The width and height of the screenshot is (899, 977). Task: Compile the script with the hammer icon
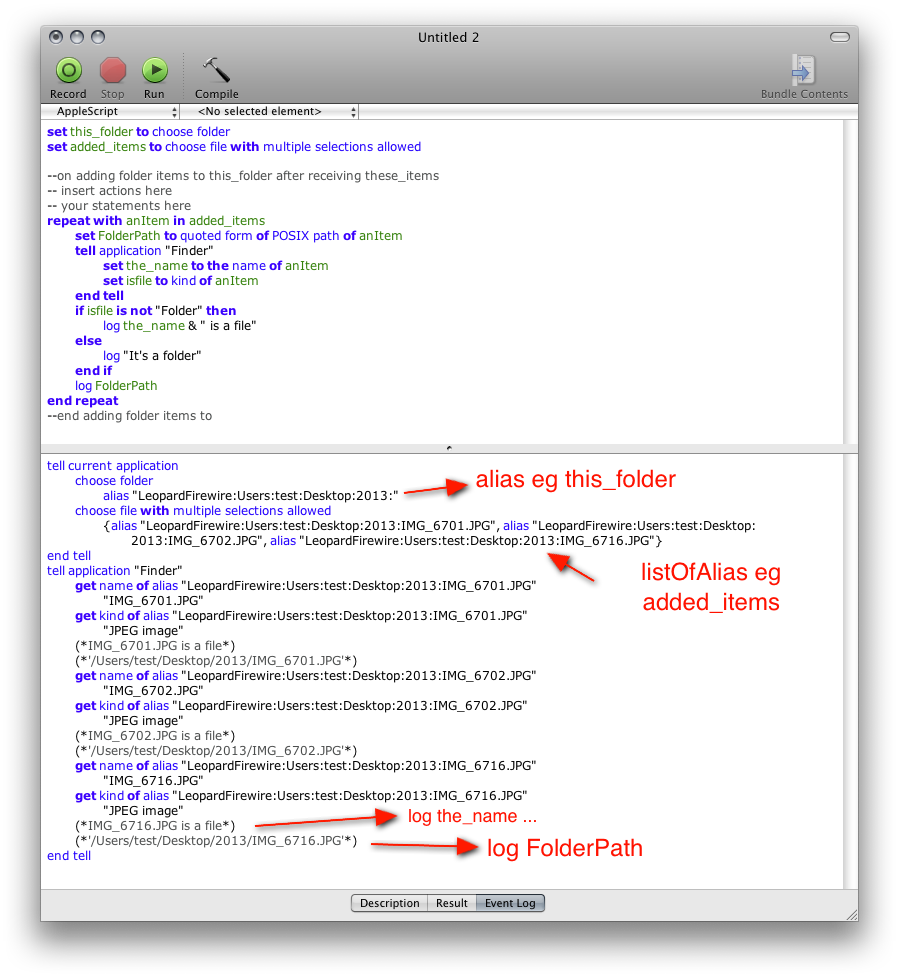click(216, 70)
